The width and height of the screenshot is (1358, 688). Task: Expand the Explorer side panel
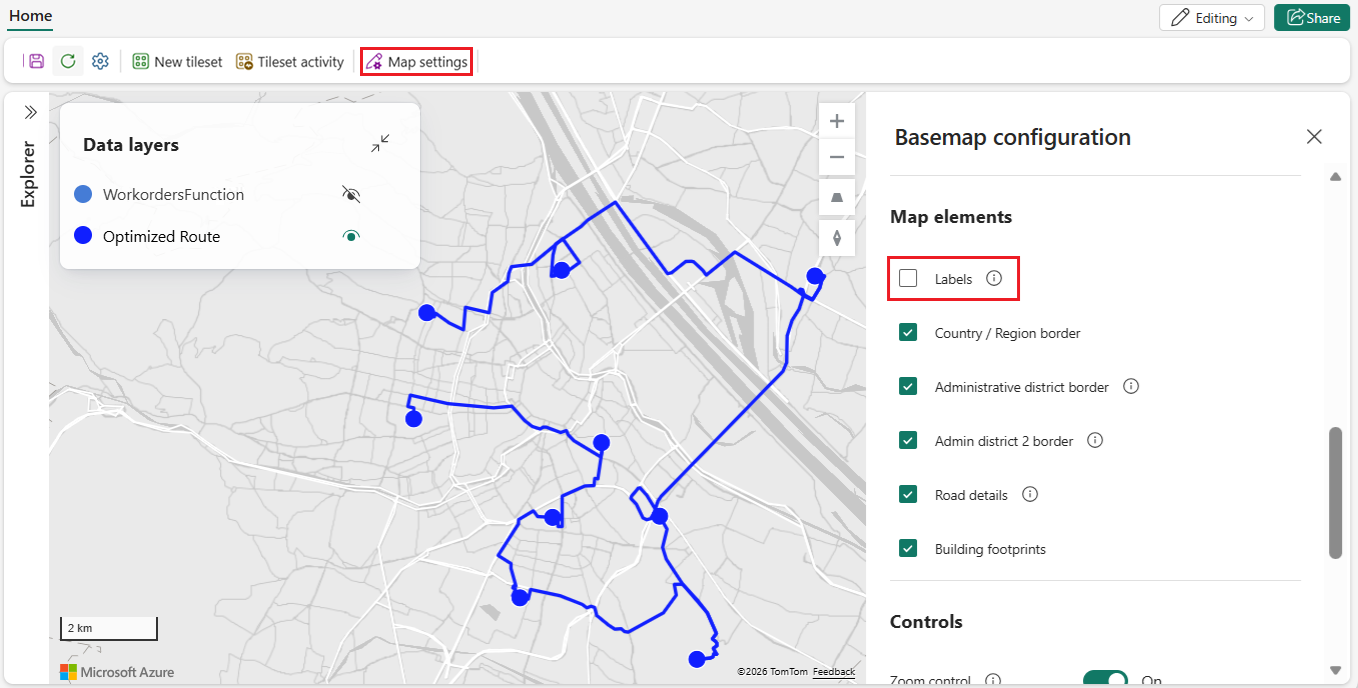pyautogui.click(x=30, y=112)
